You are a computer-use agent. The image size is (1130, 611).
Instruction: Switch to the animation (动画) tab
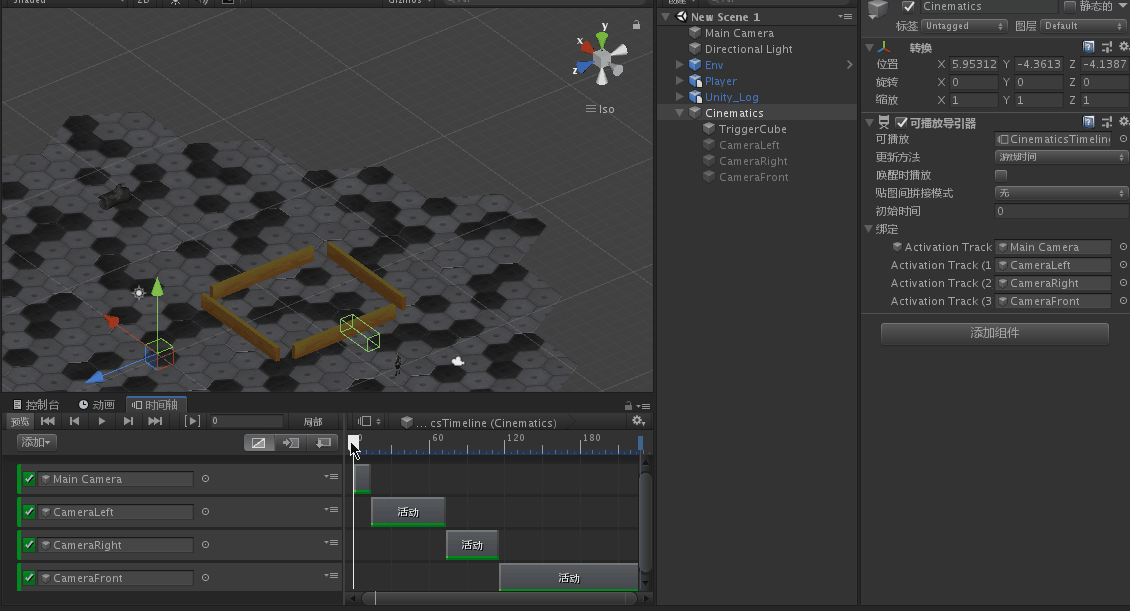pyautogui.click(x=97, y=405)
